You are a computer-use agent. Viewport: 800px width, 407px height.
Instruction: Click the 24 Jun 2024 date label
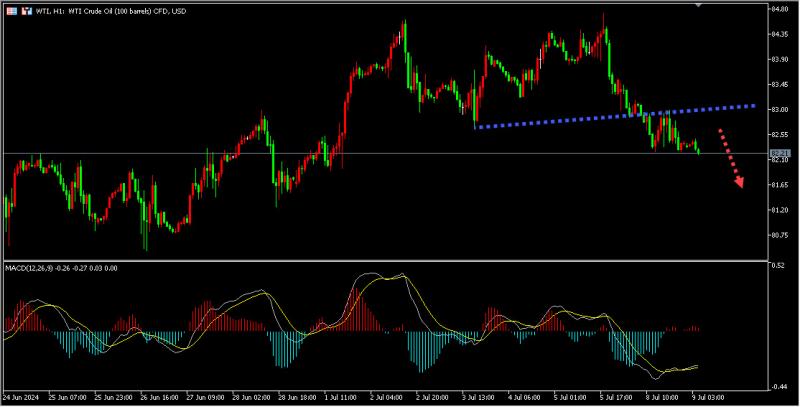(x=19, y=397)
